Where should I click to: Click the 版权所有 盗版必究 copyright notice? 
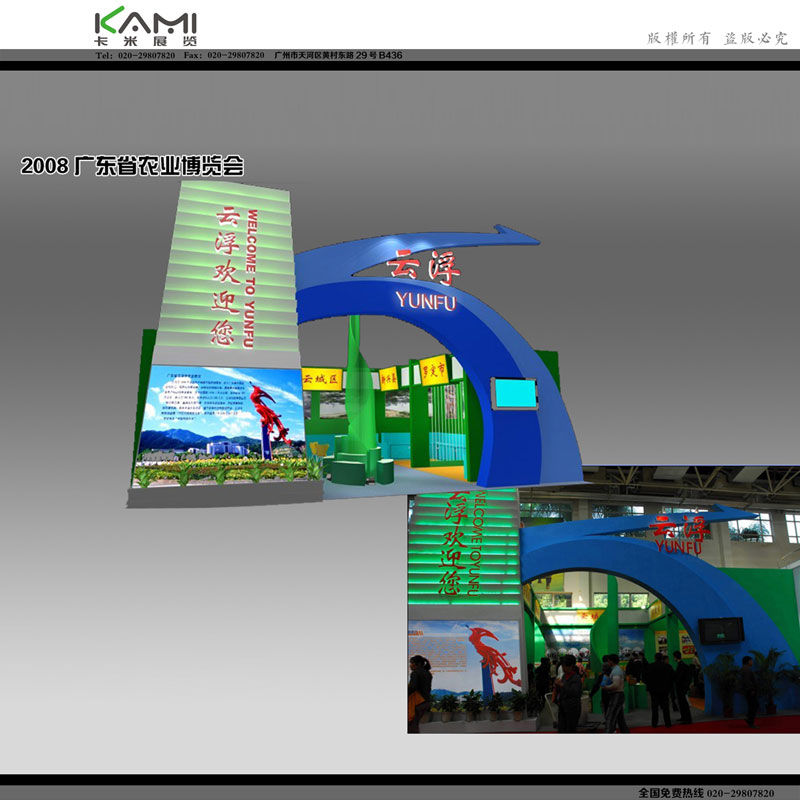click(717, 38)
